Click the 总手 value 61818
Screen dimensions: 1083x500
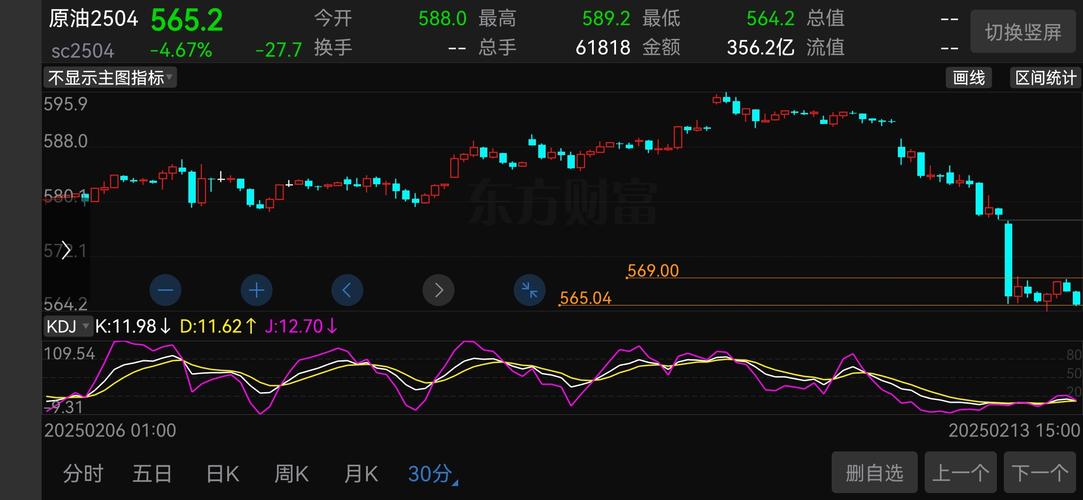point(603,48)
